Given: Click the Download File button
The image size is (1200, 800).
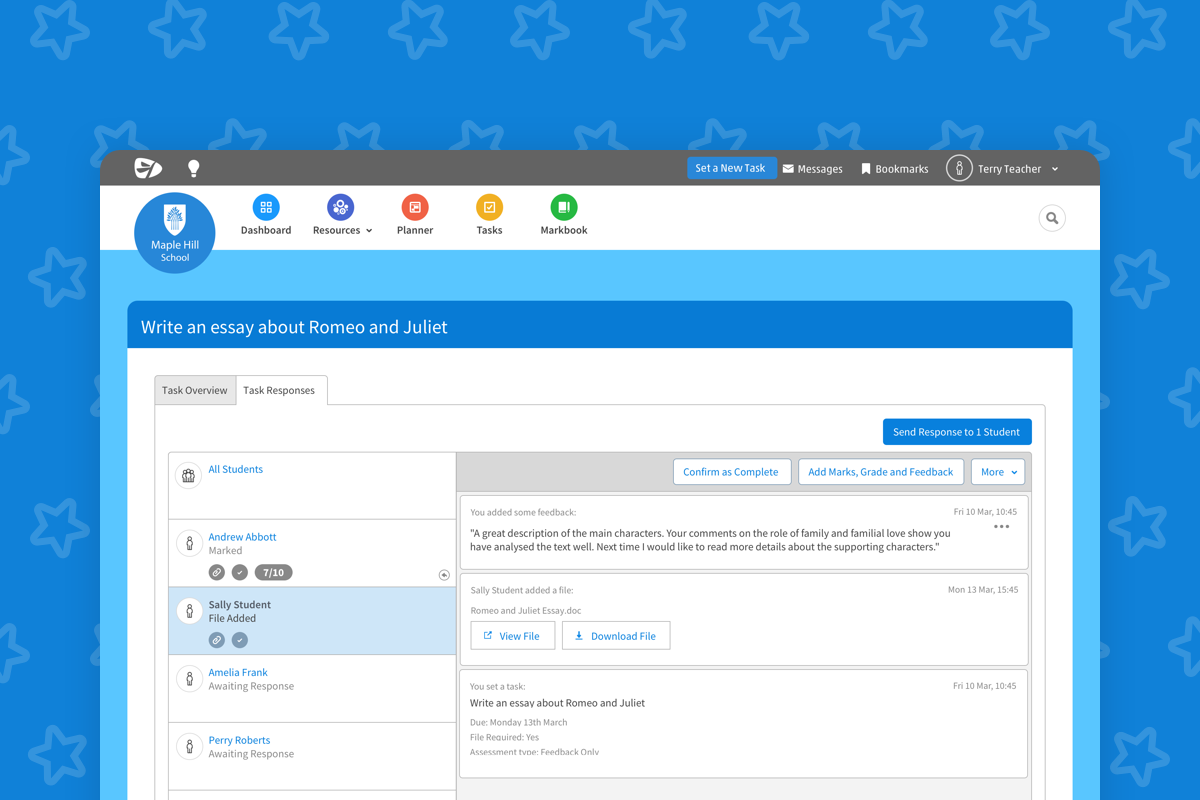Looking at the screenshot, I should point(616,636).
